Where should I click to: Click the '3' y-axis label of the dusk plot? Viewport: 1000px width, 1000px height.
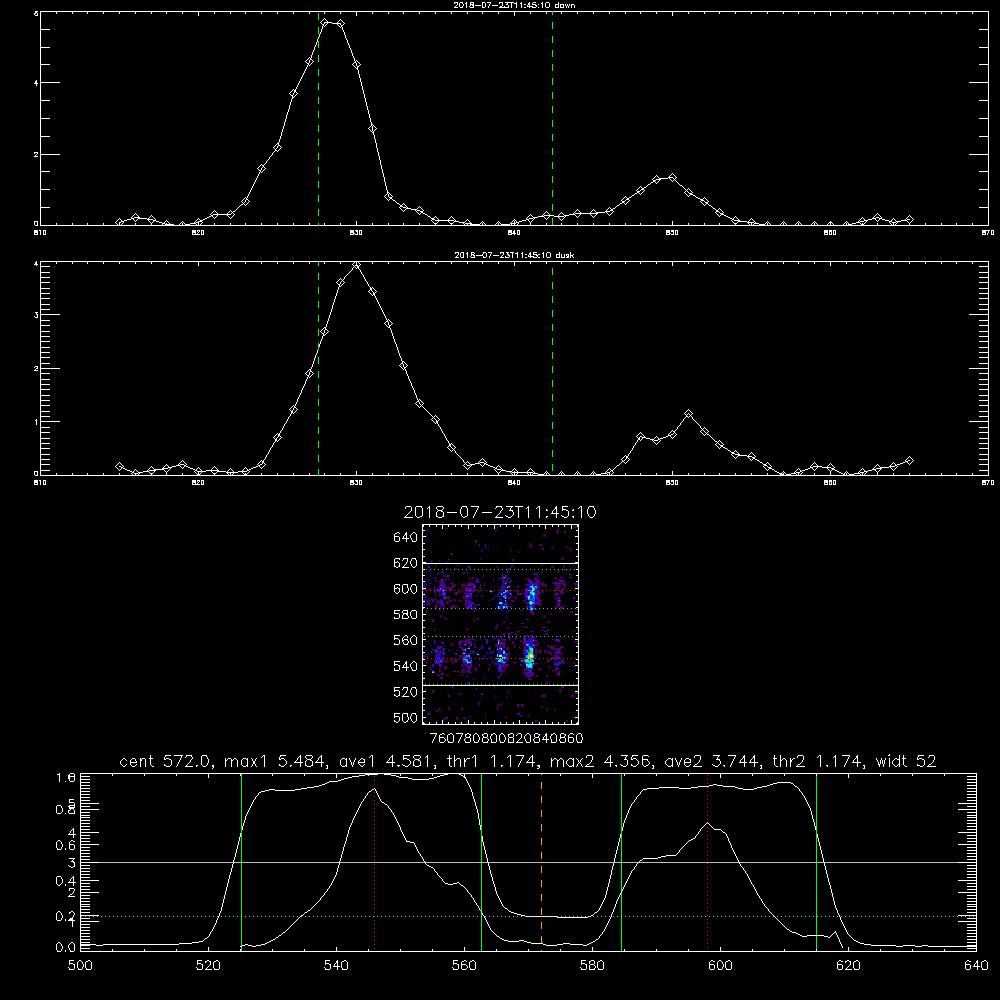point(36,315)
